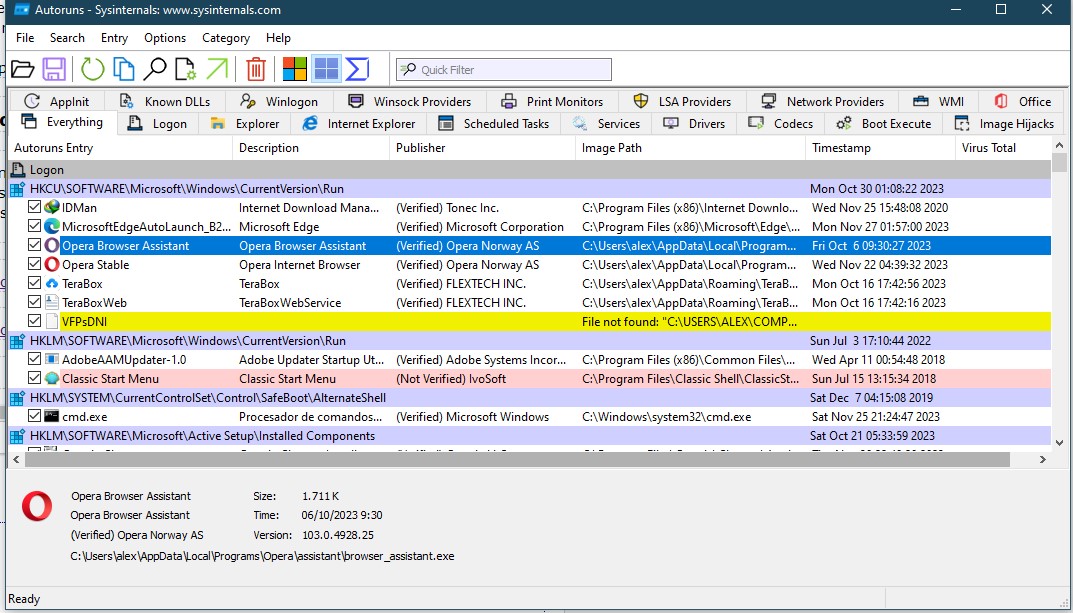Click the horizontal scrollbar right arrow

tap(1043, 460)
